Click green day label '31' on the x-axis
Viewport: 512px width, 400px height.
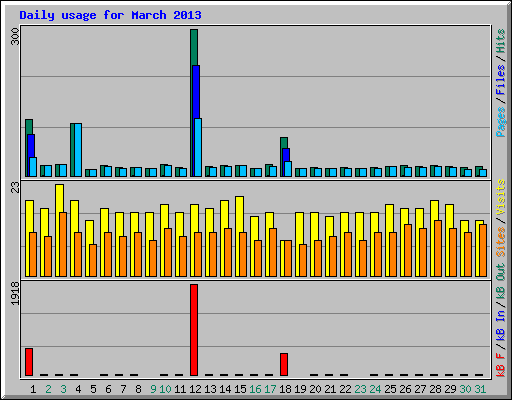480,389
